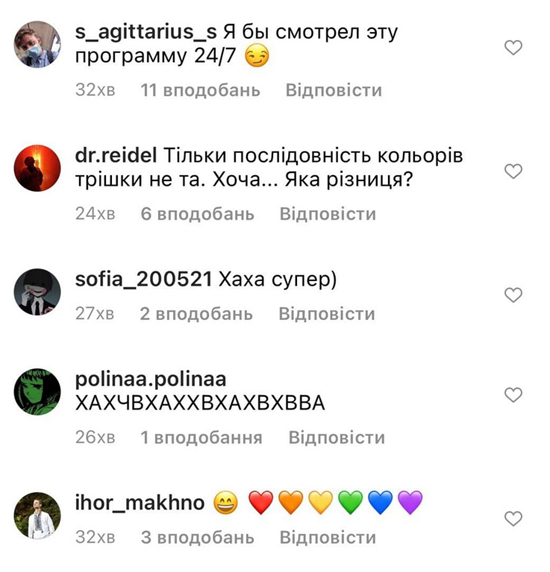Tap the heart next to sofia_200521's comment
The width and height of the screenshot is (550, 572).
click(513, 295)
